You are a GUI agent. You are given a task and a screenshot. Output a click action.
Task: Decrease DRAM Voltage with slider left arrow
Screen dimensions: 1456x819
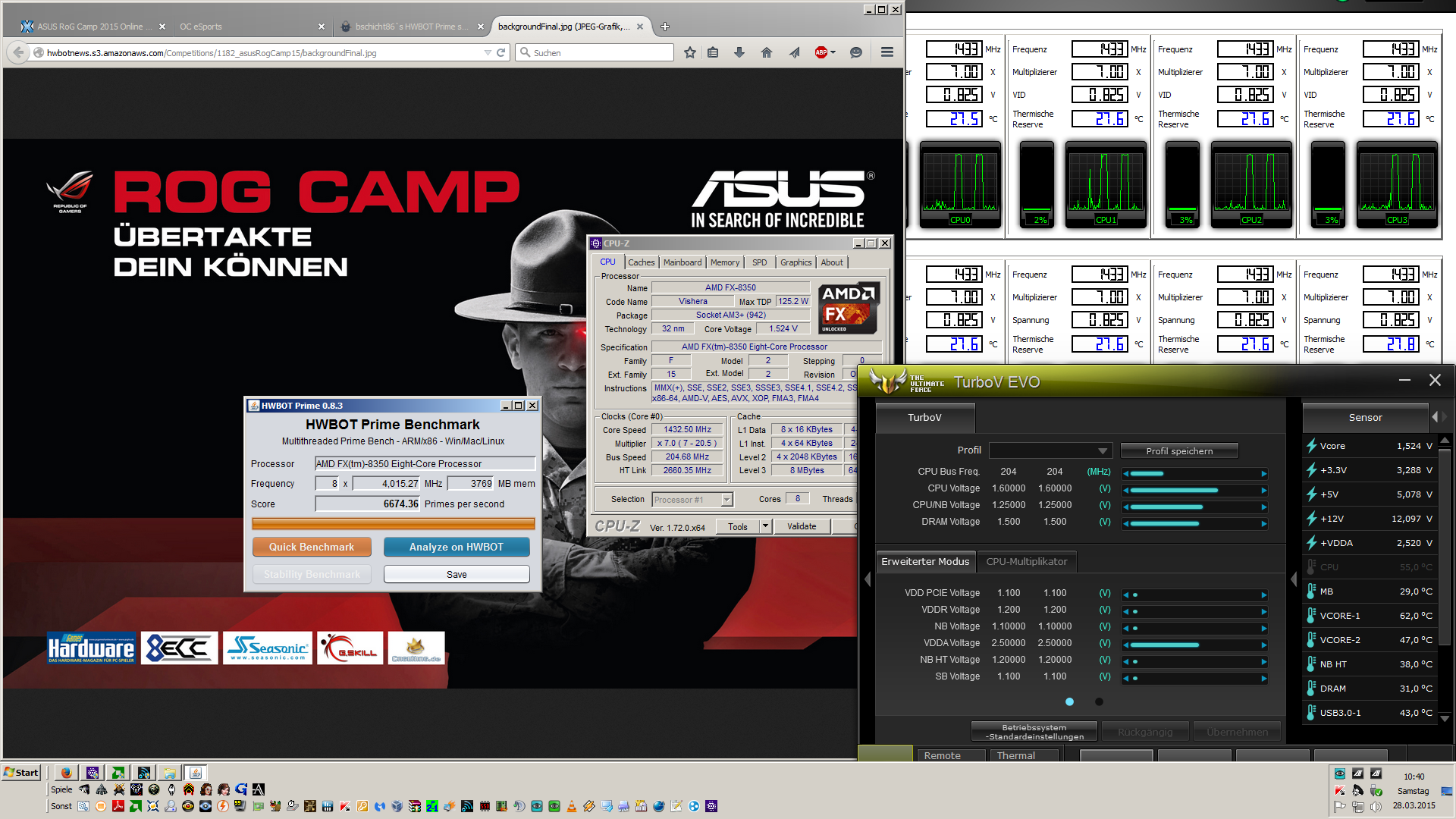pos(1126,523)
